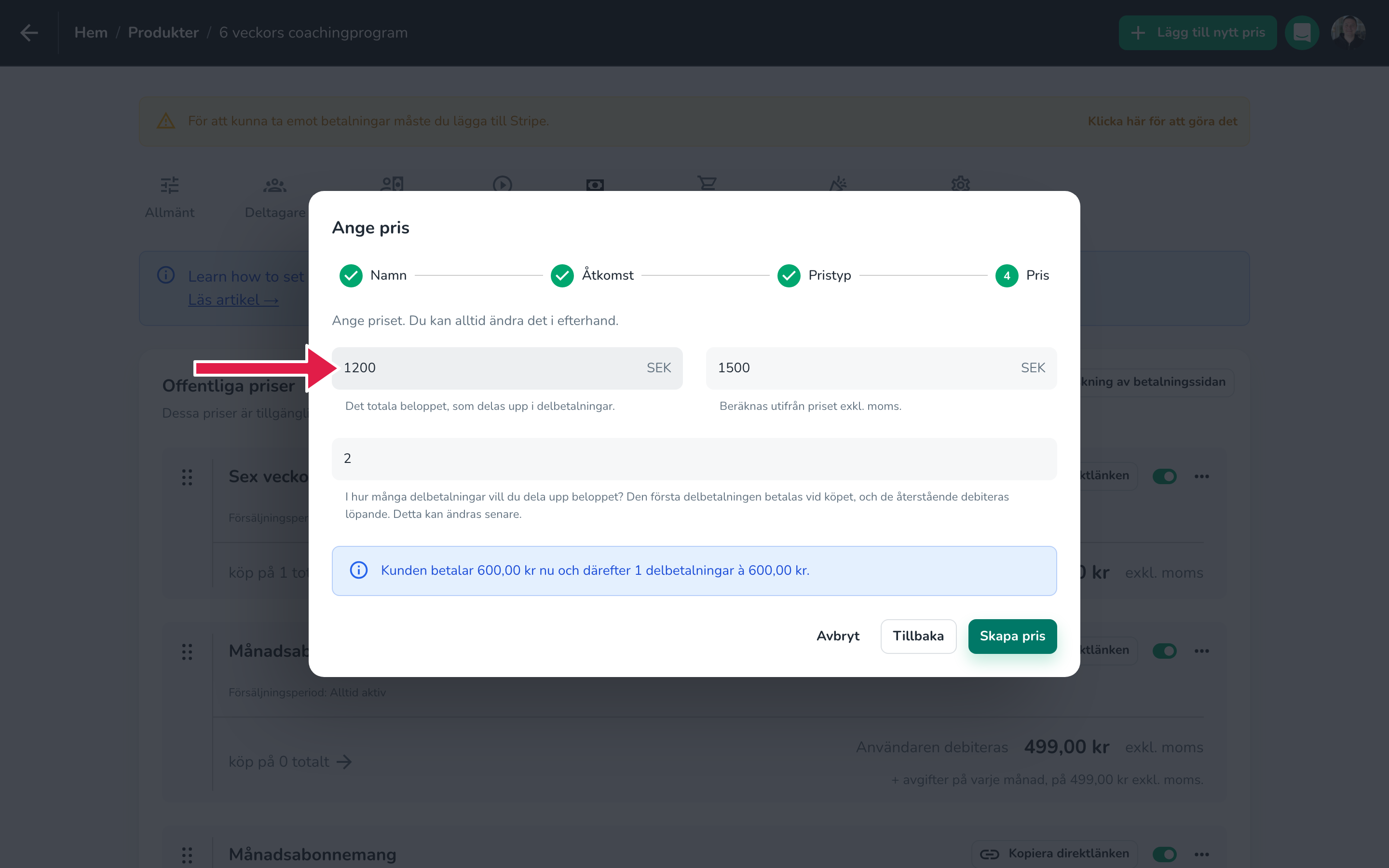Click 'Lägg till nytt pris' button label
Image resolution: width=1389 pixels, height=868 pixels.
[x=1211, y=33]
